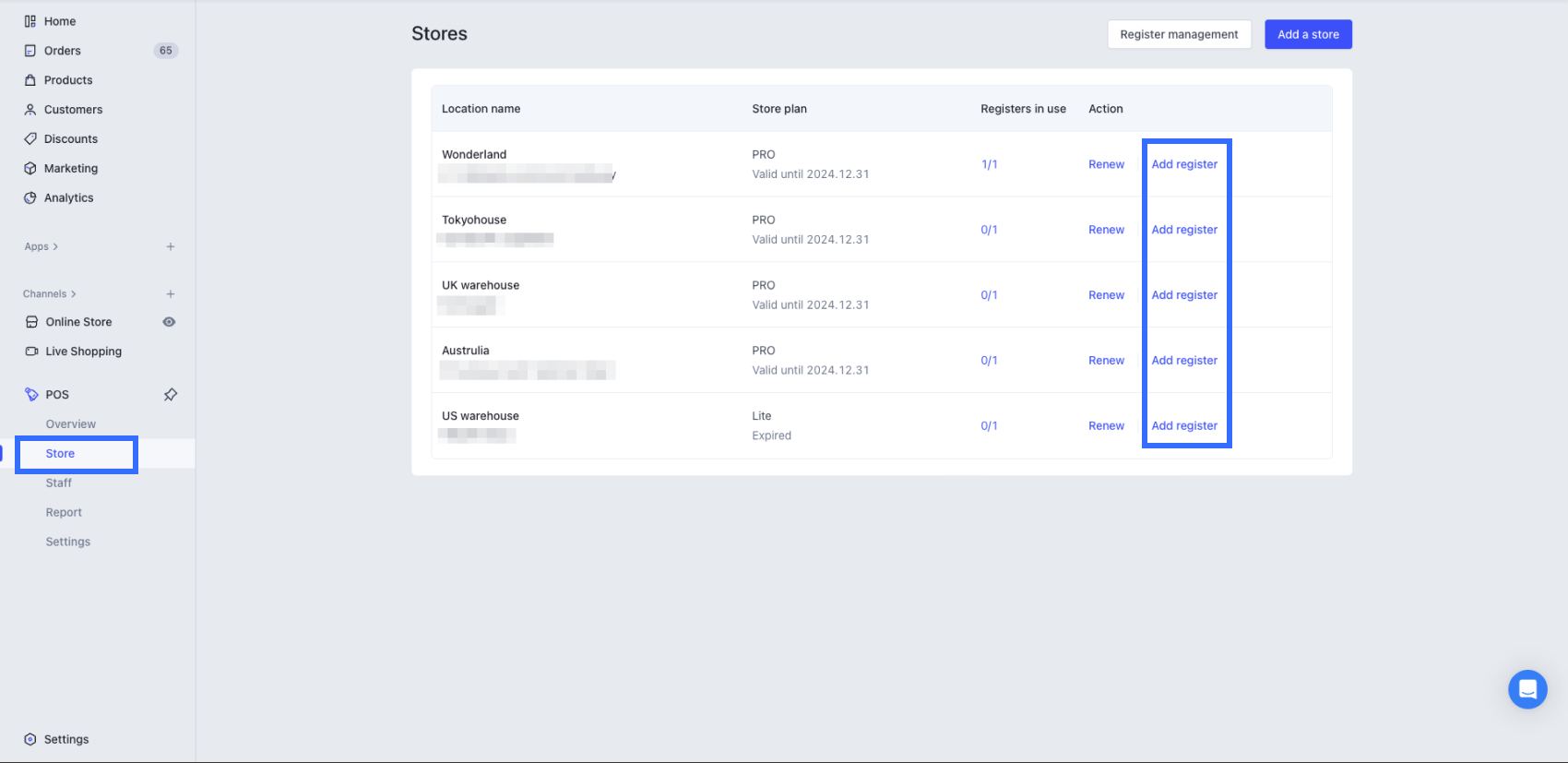Go to POS Overview page
1568x763 pixels.
coord(71,424)
